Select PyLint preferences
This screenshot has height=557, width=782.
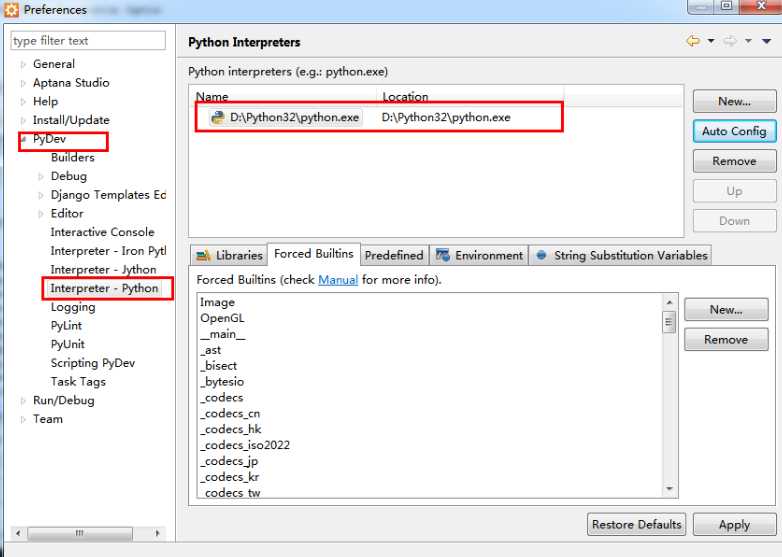[x=66, y=326]
